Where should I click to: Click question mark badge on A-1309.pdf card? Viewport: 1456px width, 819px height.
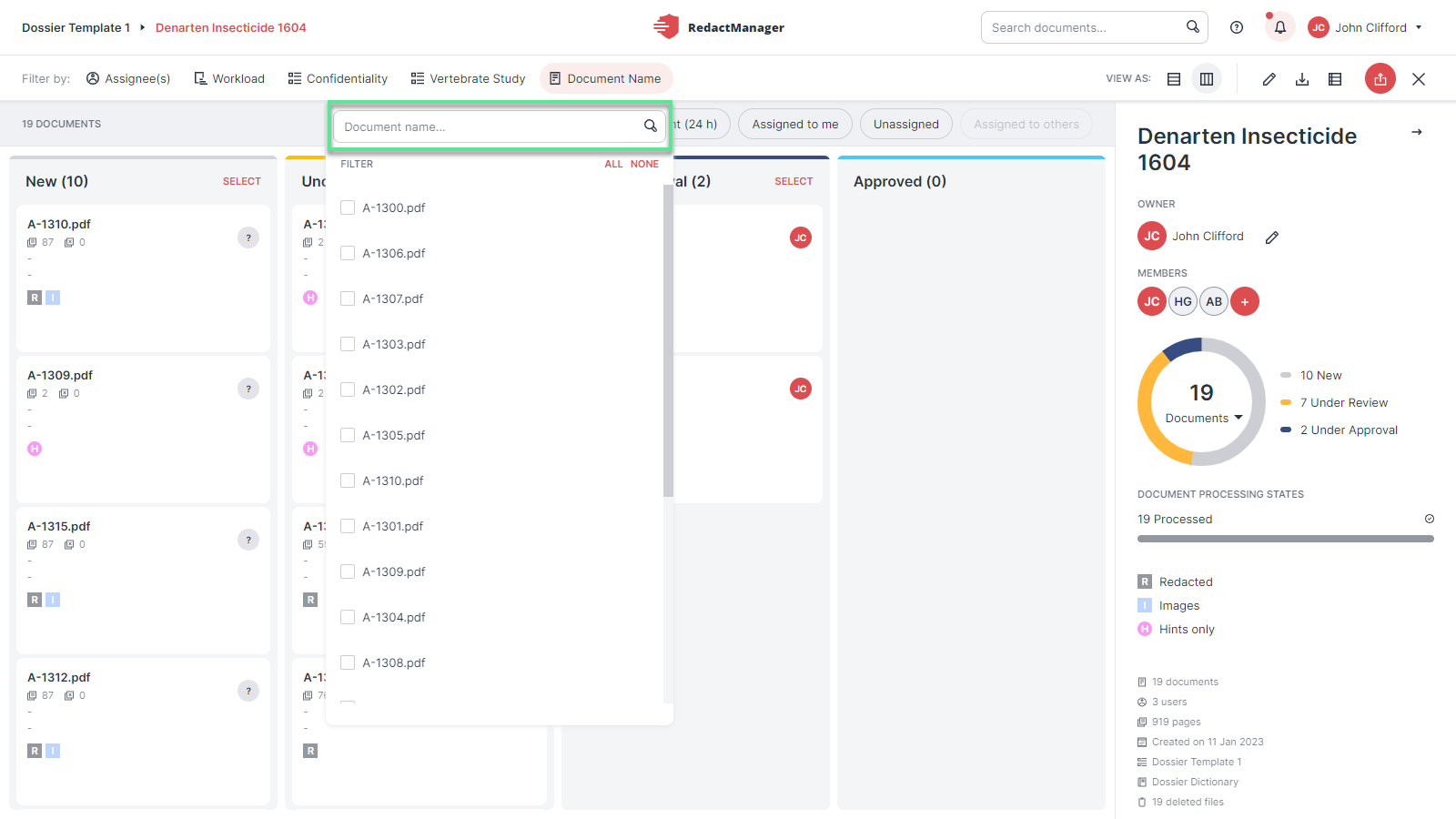coord(248,389)
